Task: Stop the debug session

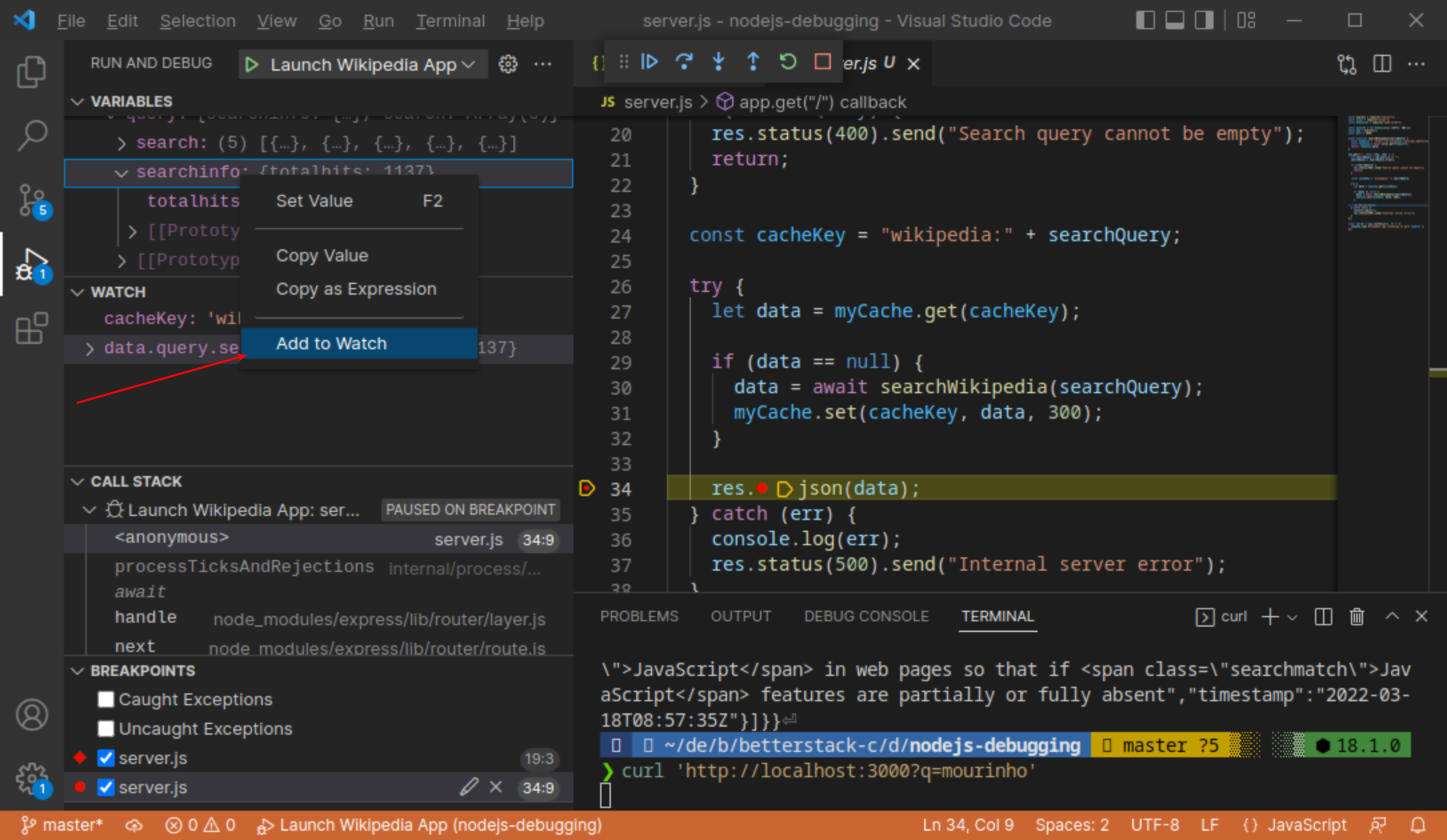Action: [822, 62]
